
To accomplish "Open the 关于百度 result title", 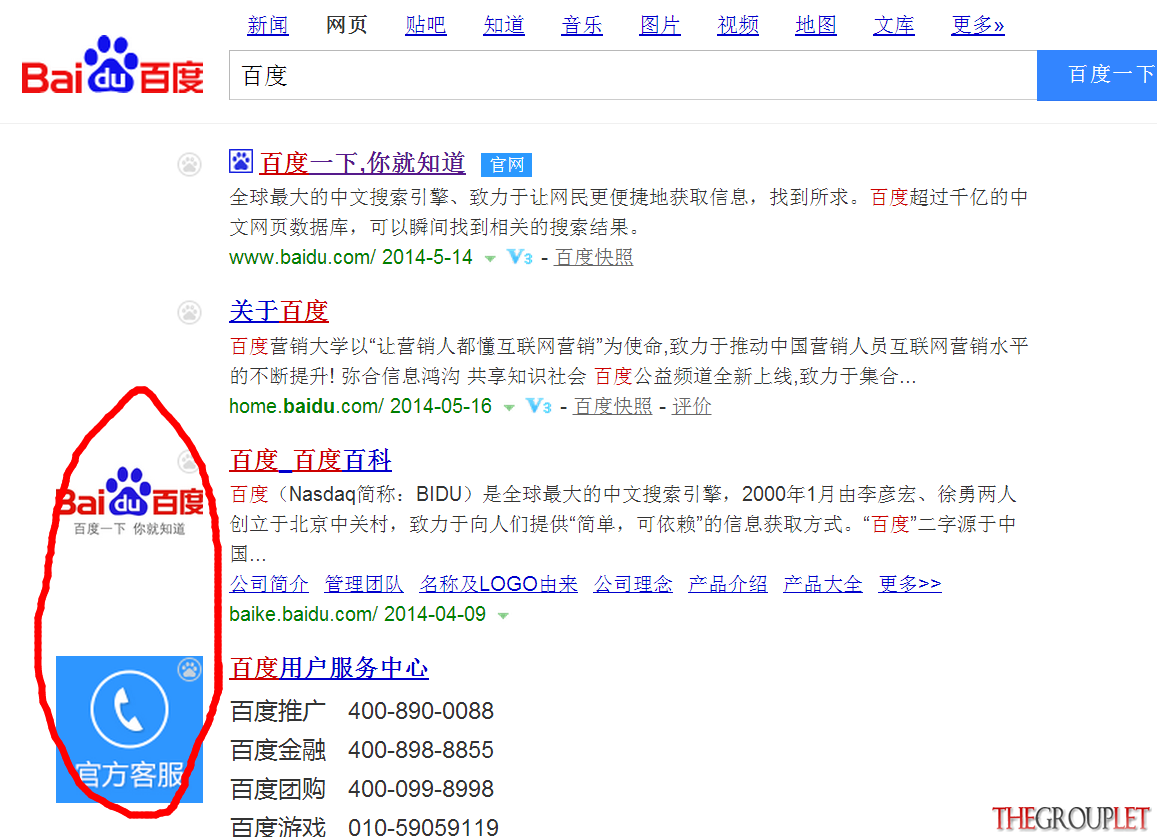I will (279, 311).
